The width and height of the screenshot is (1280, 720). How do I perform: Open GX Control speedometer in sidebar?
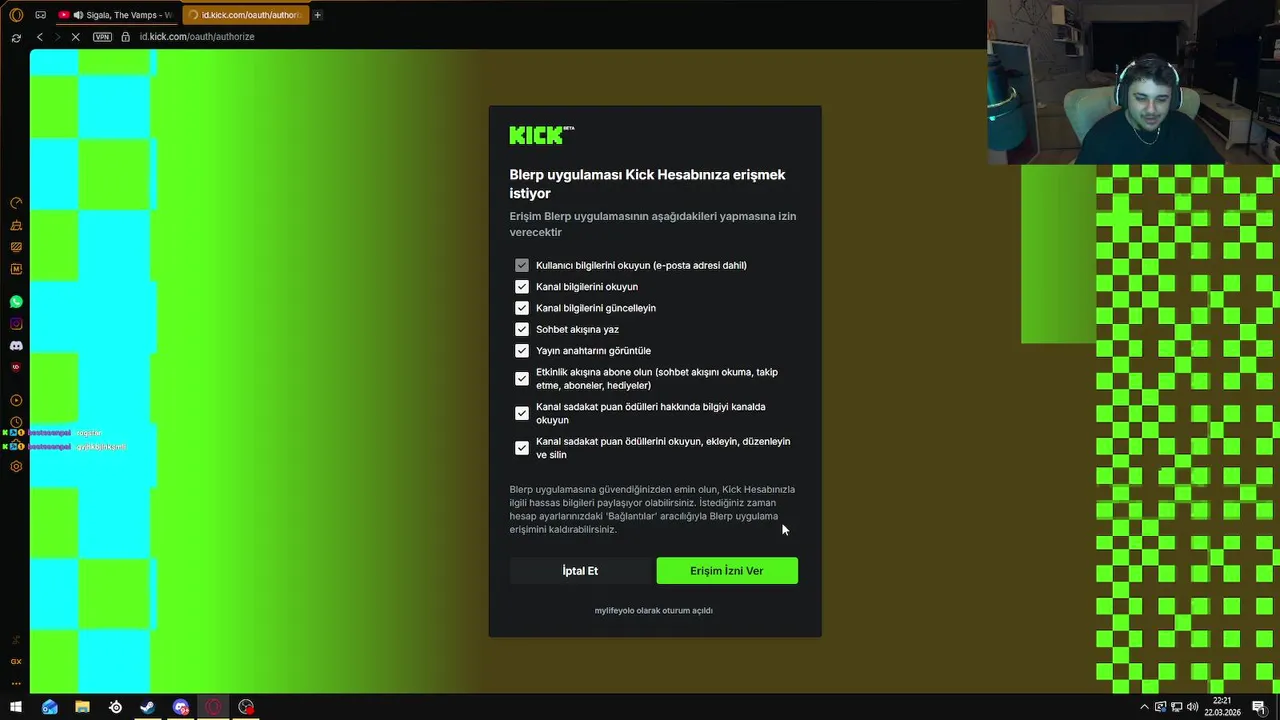click(x=16, y=203)
